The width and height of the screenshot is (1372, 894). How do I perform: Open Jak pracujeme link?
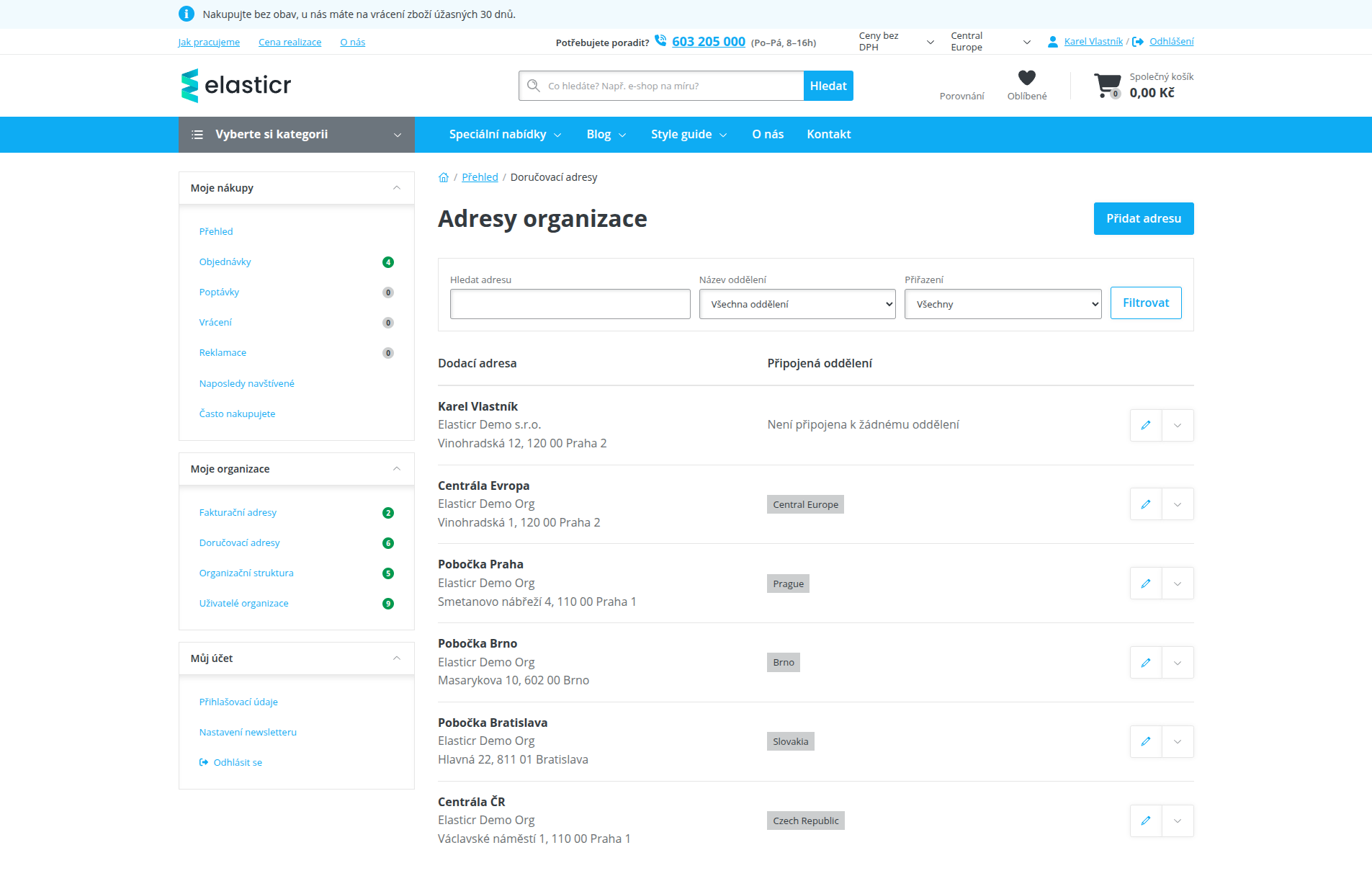point(209,43)
